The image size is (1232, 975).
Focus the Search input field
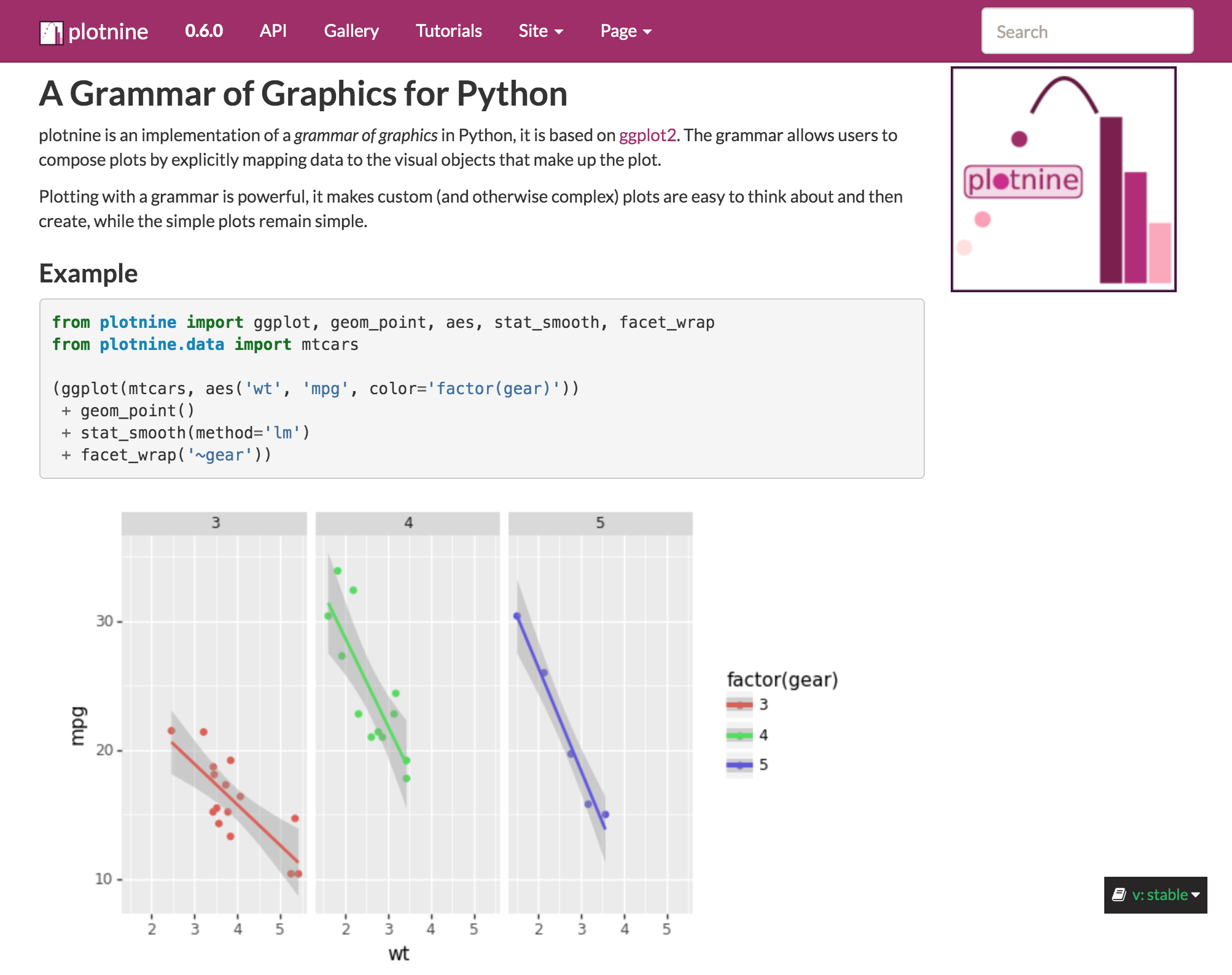1087,31
